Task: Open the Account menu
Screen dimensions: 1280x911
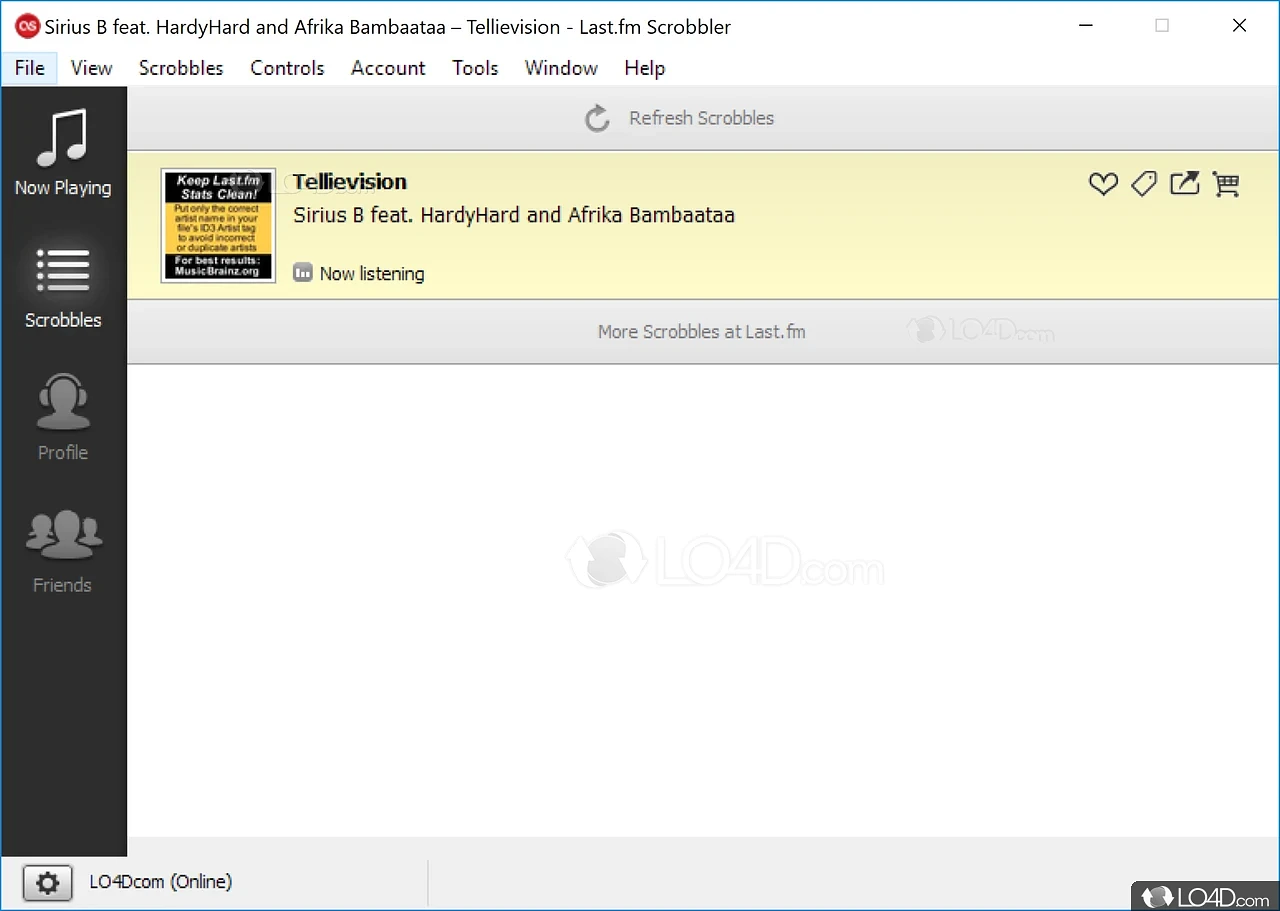Action: [388, 68]
